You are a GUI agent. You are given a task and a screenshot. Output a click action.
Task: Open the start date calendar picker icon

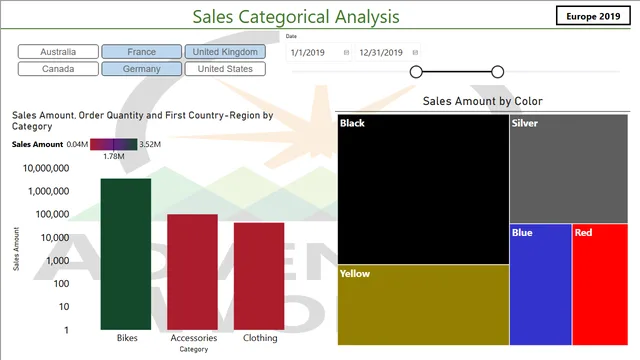(x=346, y=53)
